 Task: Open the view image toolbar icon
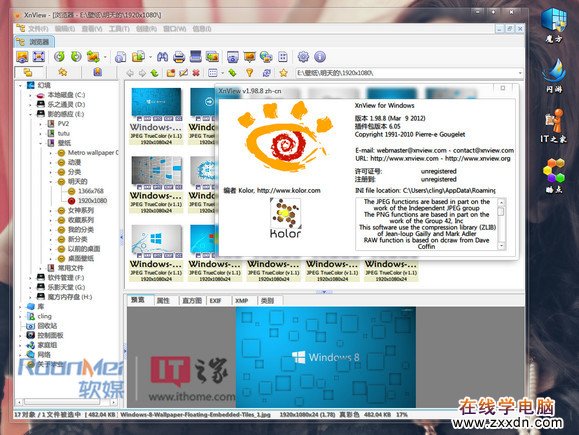pos(23,57)
